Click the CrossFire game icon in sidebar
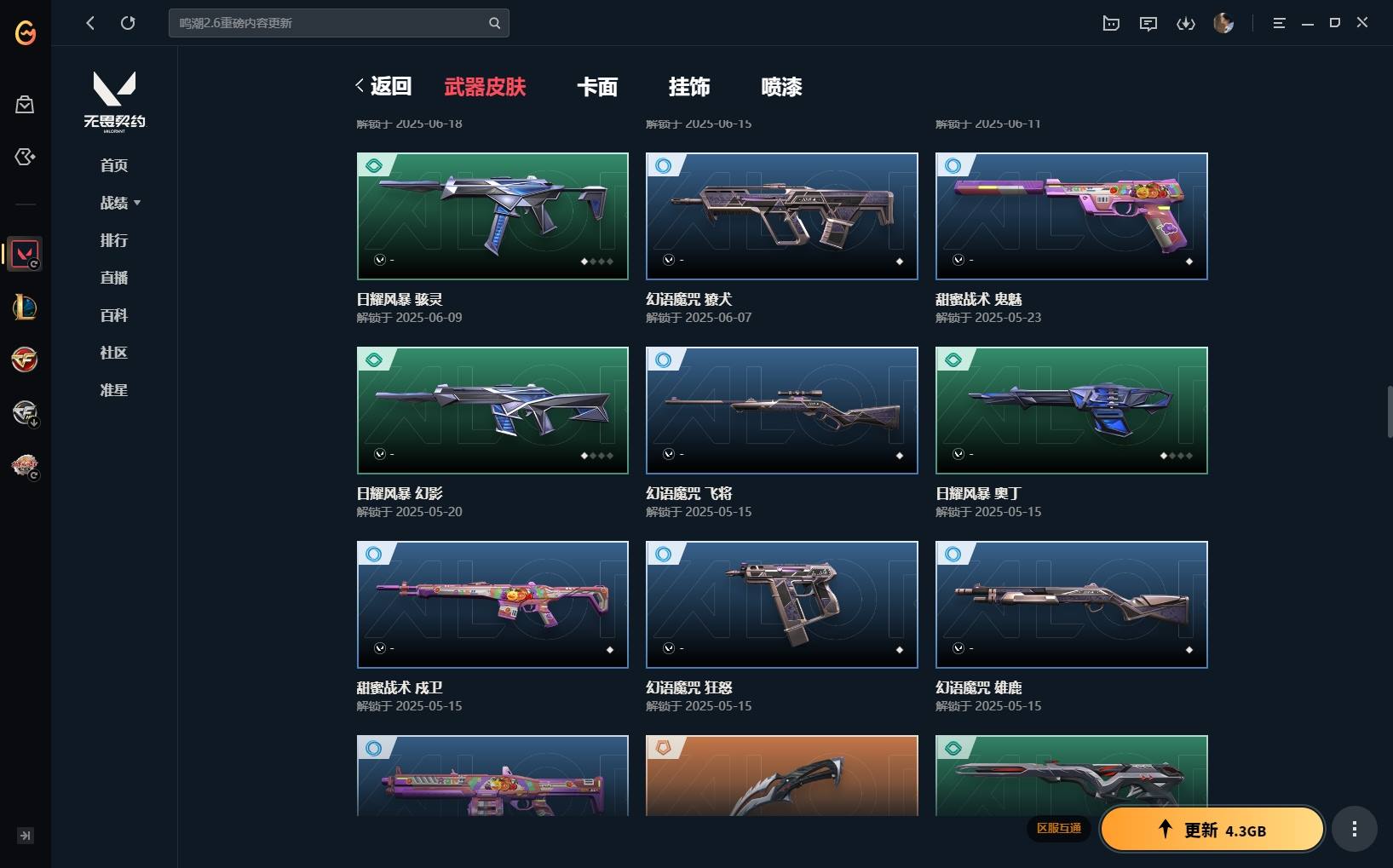The height and width of the screenshot is (868, 1393). pyautogui.click(x=25, y=359)
